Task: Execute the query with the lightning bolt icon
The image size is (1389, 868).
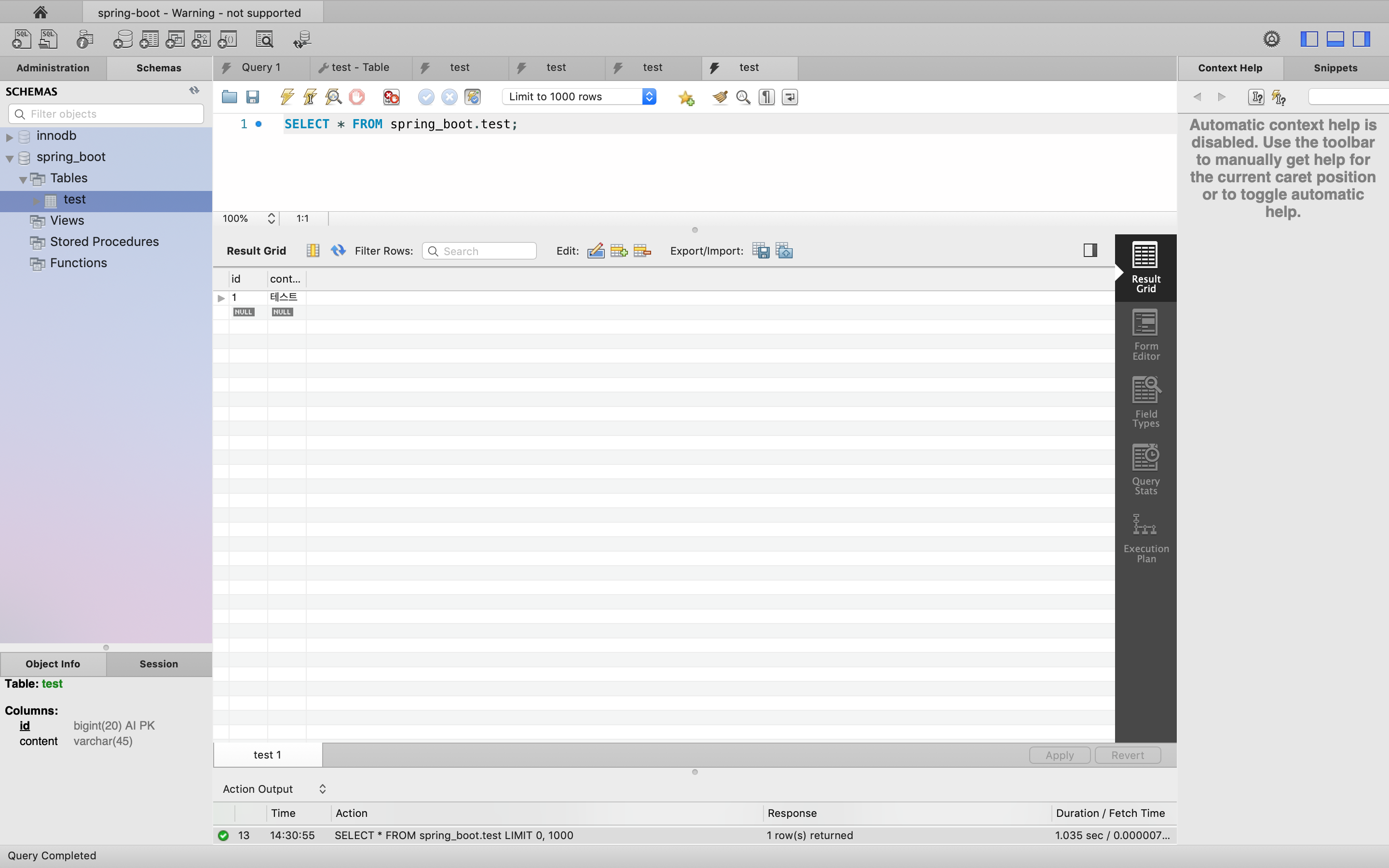Action: (x=287, y=96)
